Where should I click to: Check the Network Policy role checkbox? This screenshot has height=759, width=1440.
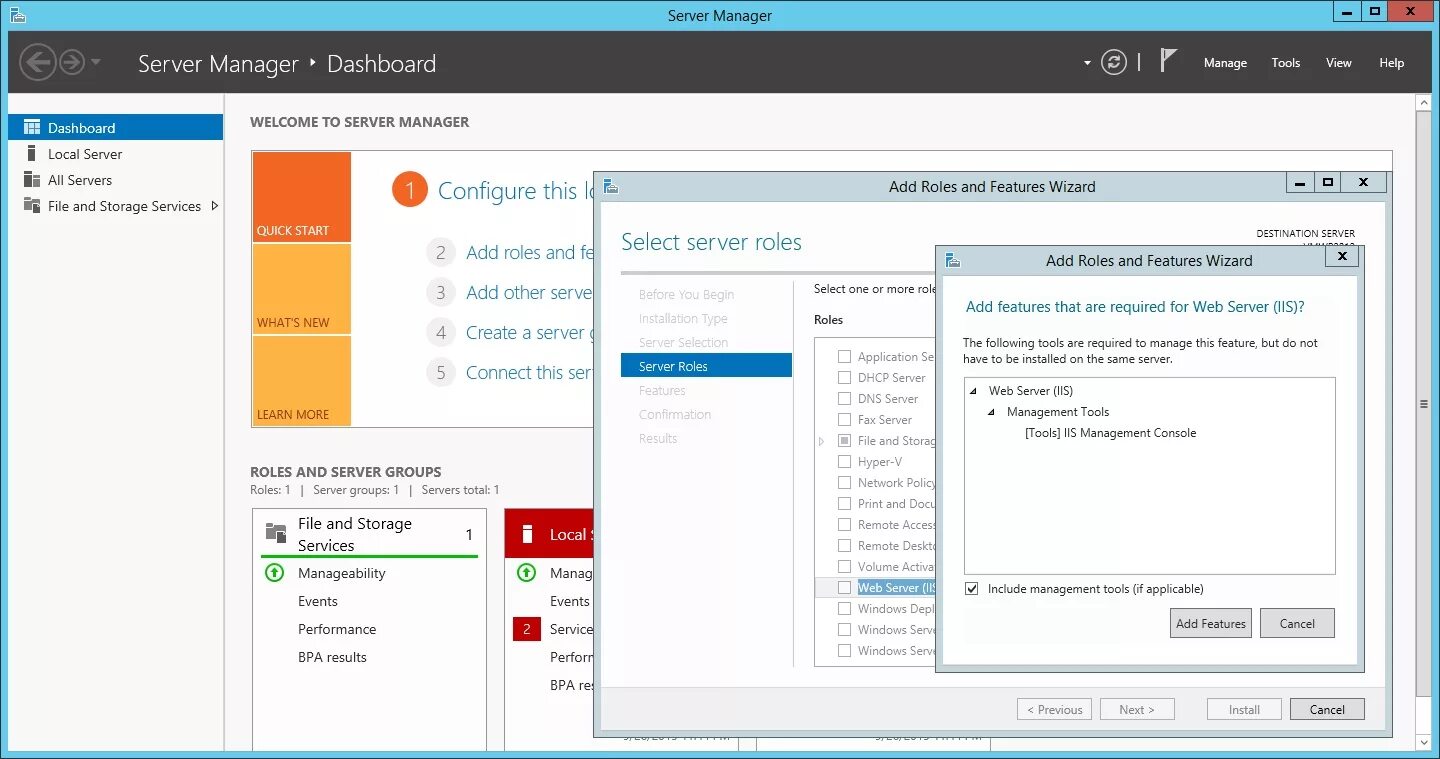click(845, 483)
